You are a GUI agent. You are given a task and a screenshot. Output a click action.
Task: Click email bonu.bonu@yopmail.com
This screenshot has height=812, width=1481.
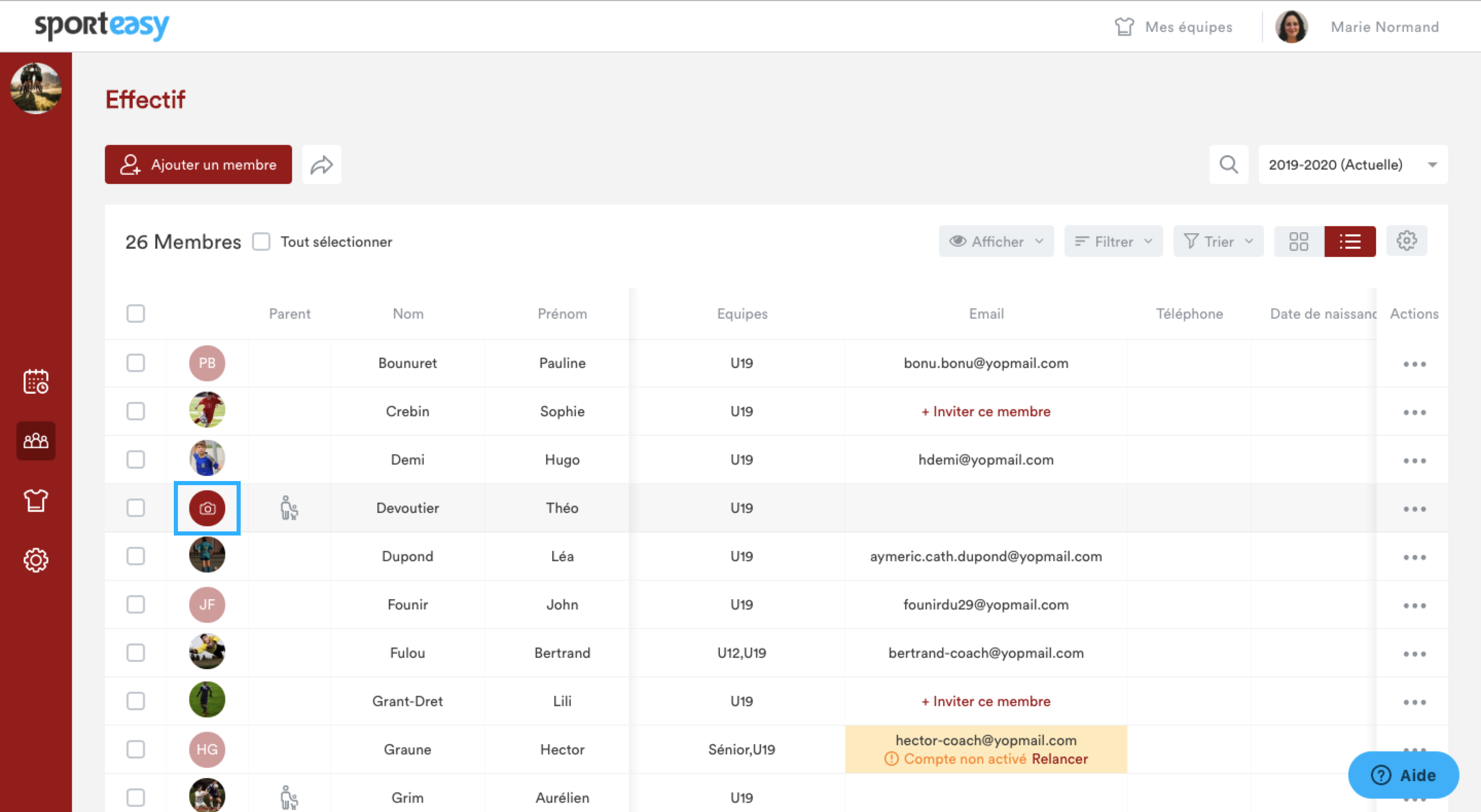coord(986,363)
